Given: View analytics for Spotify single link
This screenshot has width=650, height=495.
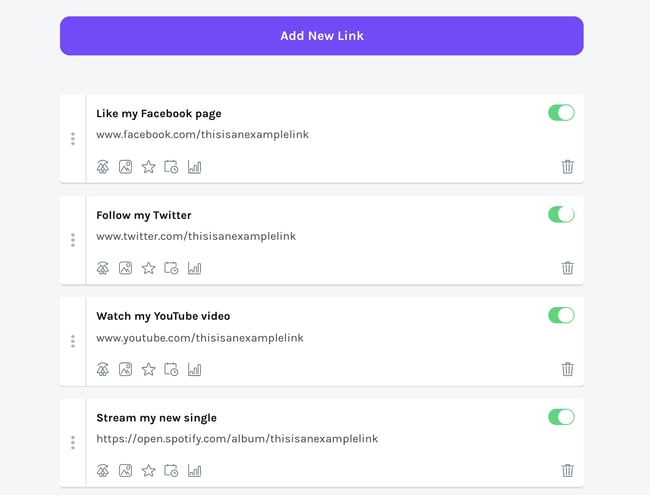Looking at the screenshot, I should tap(194, 470).
